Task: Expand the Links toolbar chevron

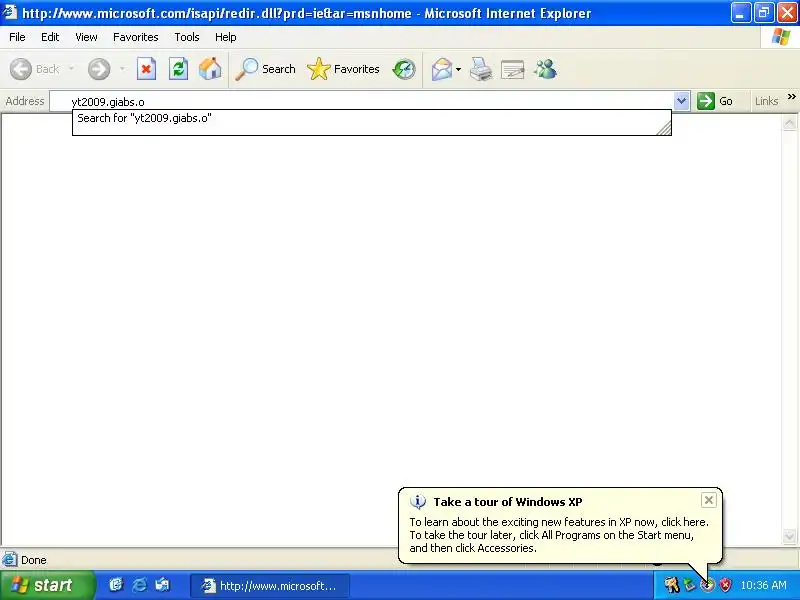Action: (x=791, y=96)
